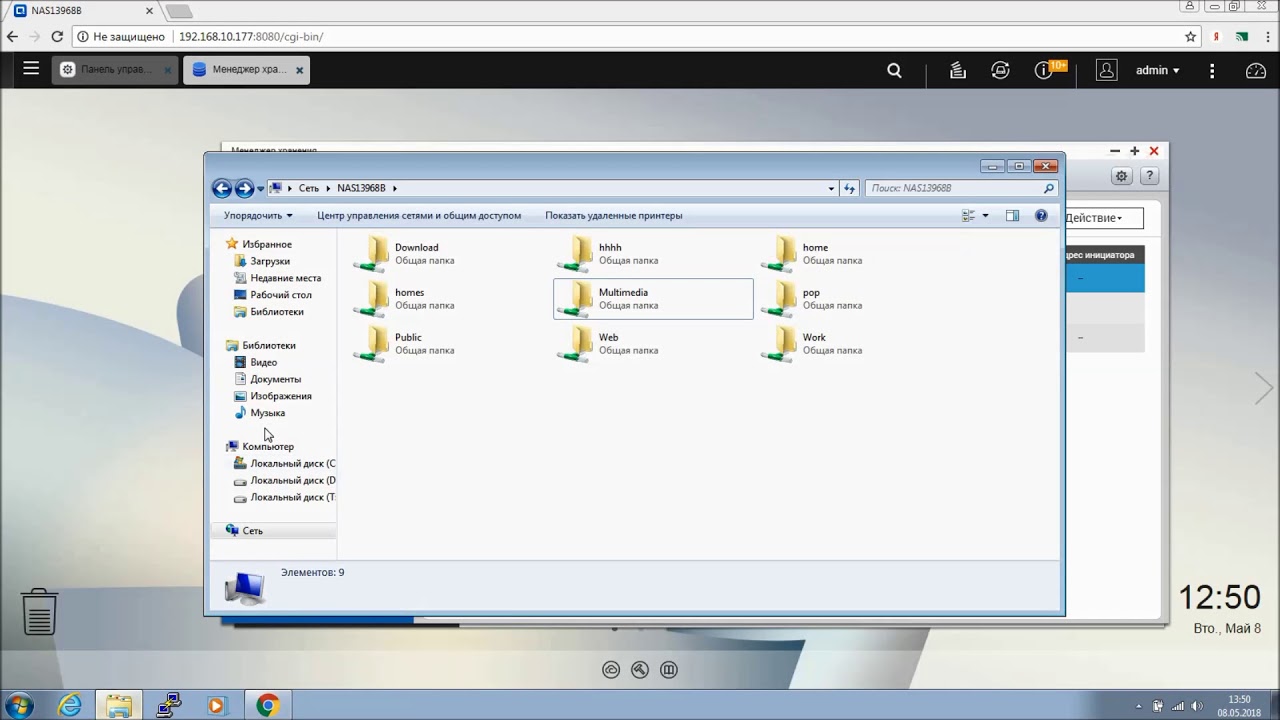Screen dimensions: 1280x720
Task: Change the Explorer view mode icon
Action: tap(968, 216)
